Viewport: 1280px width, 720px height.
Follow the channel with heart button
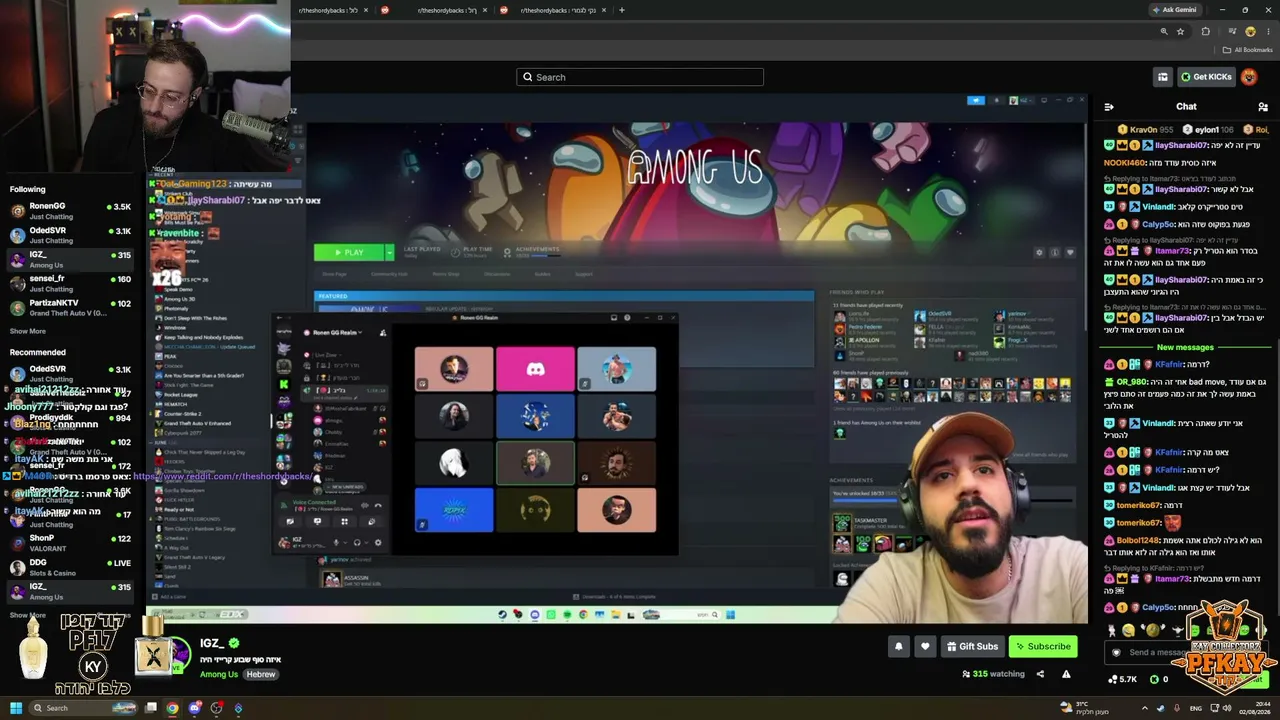point(925,646)
